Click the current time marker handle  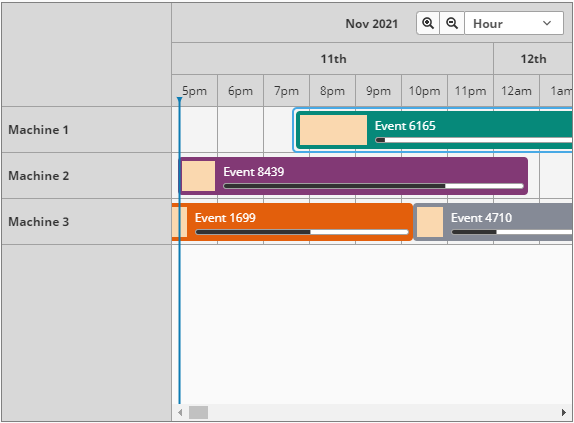[x=179, y=100]
